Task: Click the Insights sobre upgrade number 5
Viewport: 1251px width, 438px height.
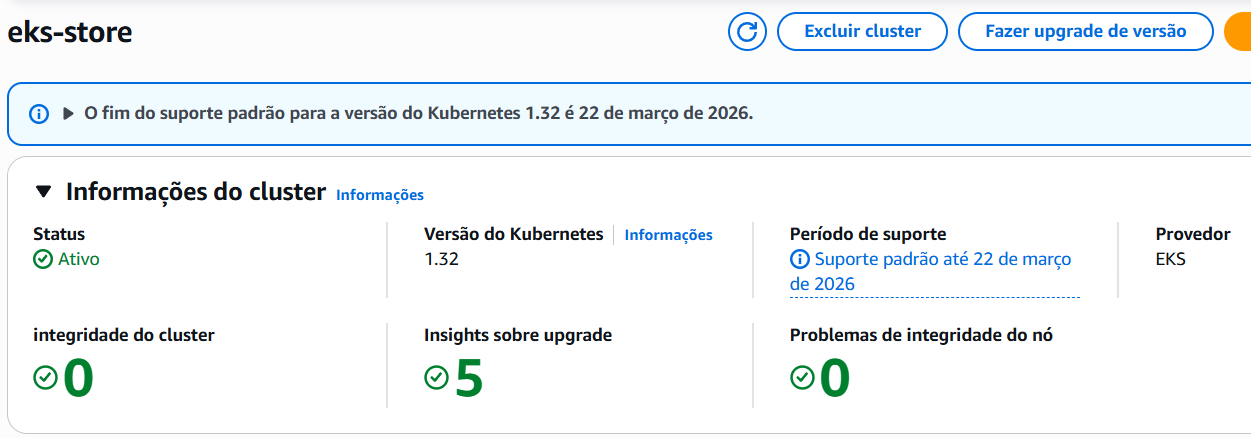Action: point(469,378)
